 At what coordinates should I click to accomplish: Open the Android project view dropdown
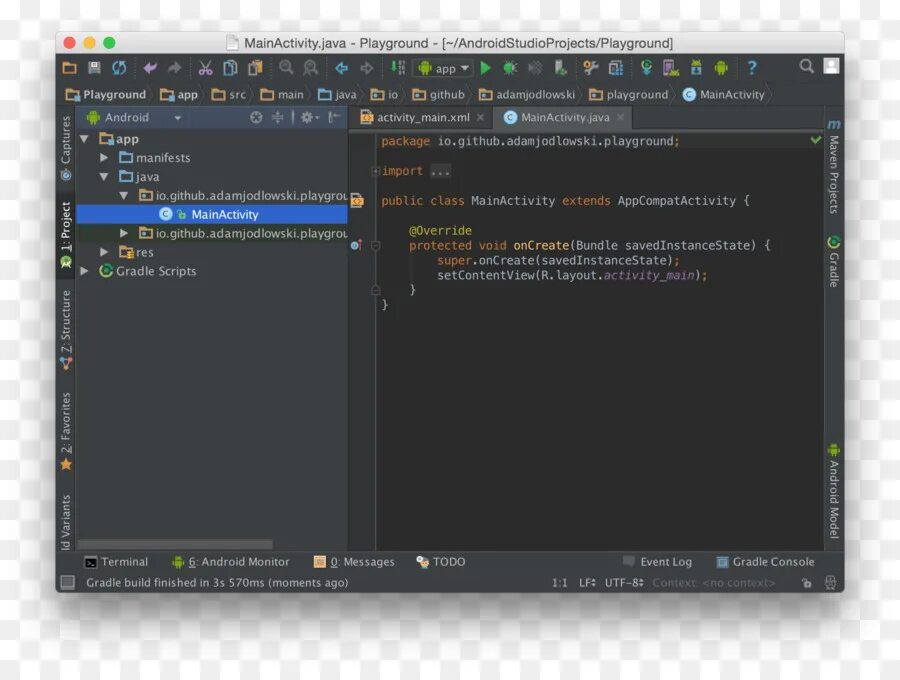click(x=134, y=118)
